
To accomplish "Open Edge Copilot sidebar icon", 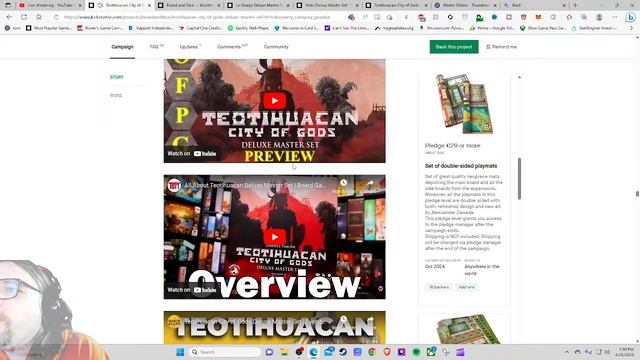I will pyautogui.click(x=631, y=17).
